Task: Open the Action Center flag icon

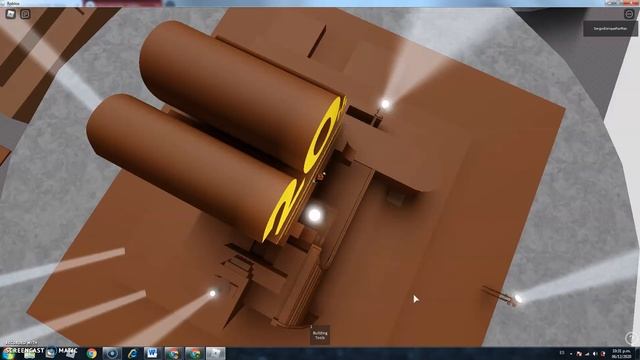Action: point(579,354)
